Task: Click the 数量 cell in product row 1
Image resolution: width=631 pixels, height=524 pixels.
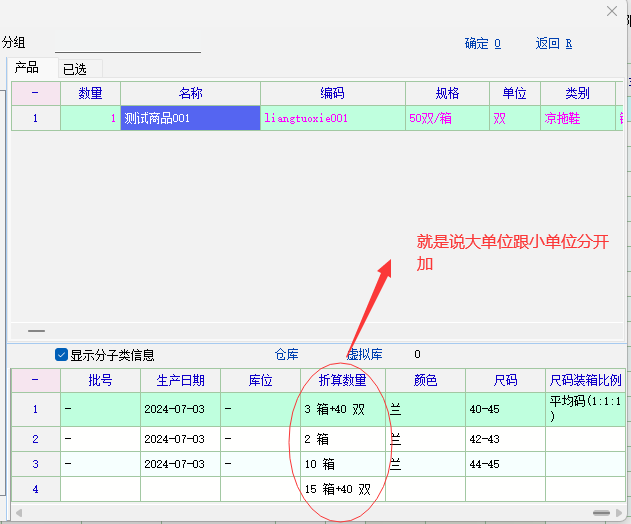Action: click(90, 118)
